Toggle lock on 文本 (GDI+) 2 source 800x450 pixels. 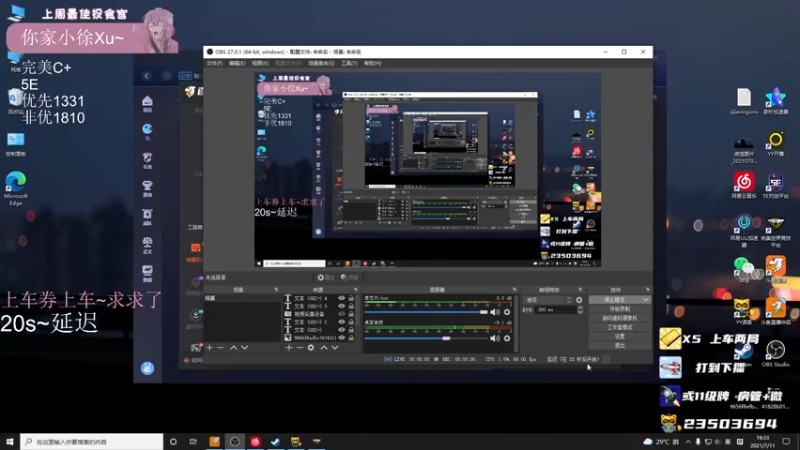tap(351, 322)
